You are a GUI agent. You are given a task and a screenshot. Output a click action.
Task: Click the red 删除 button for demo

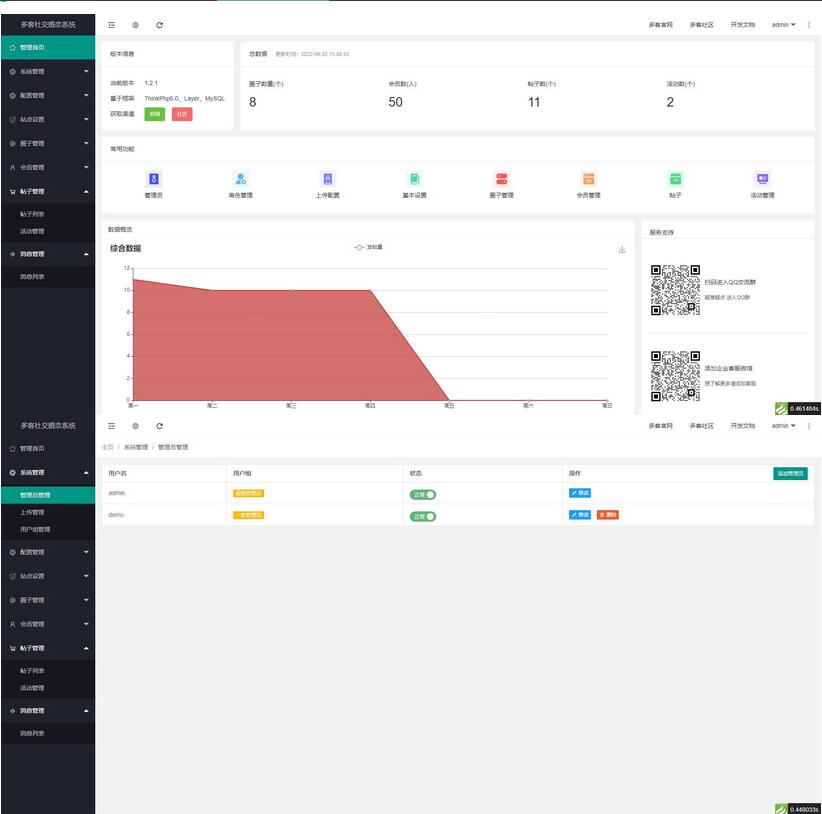pos(607,515)
